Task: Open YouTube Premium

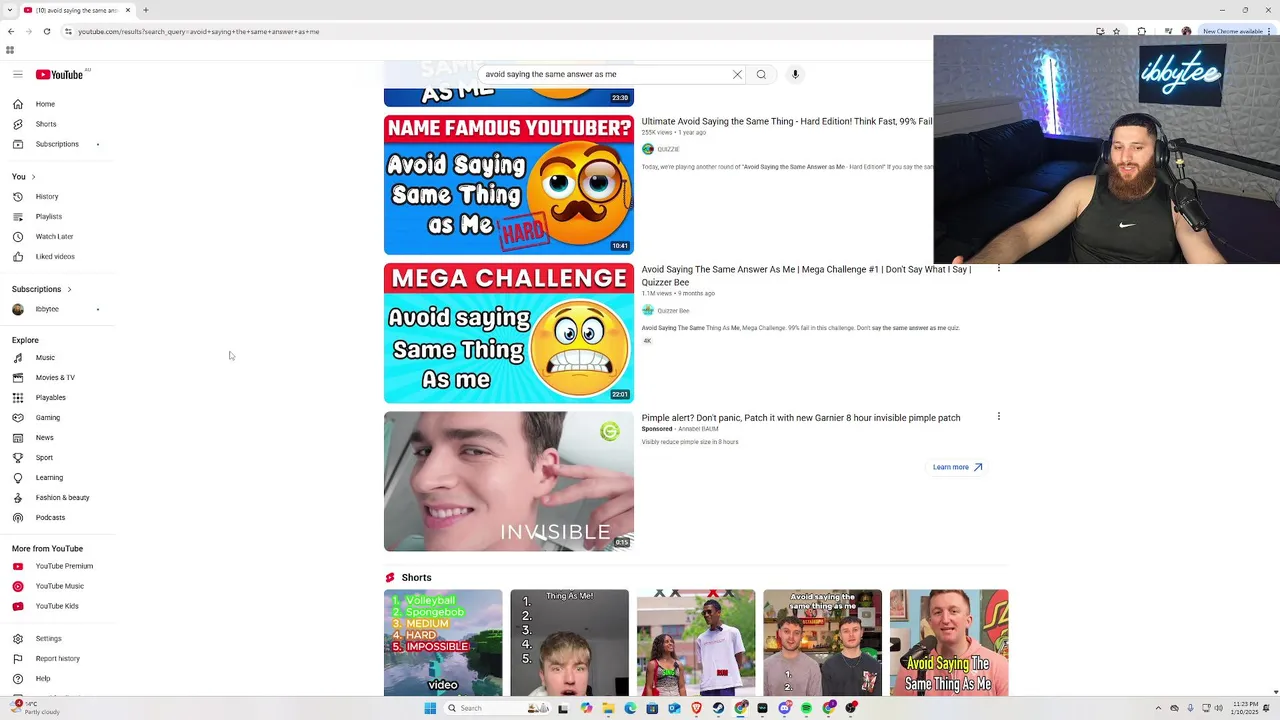Action: click(x=64, y=566)
